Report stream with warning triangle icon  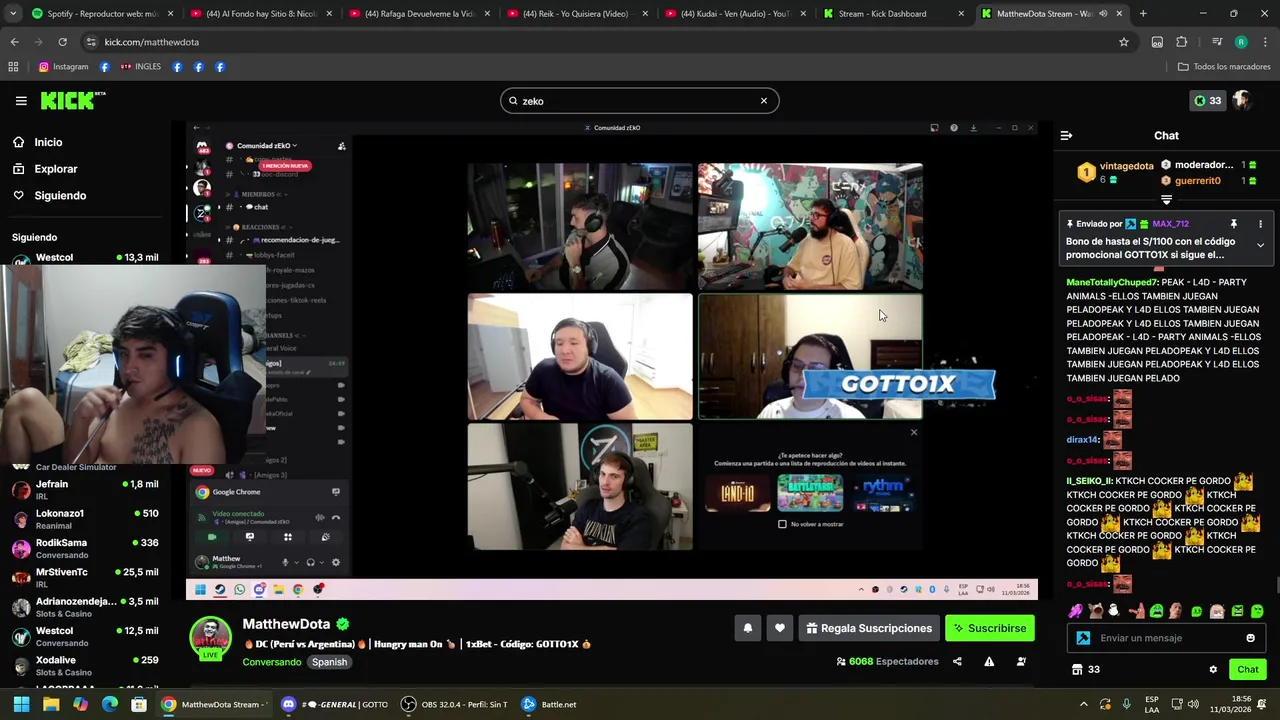989,662
